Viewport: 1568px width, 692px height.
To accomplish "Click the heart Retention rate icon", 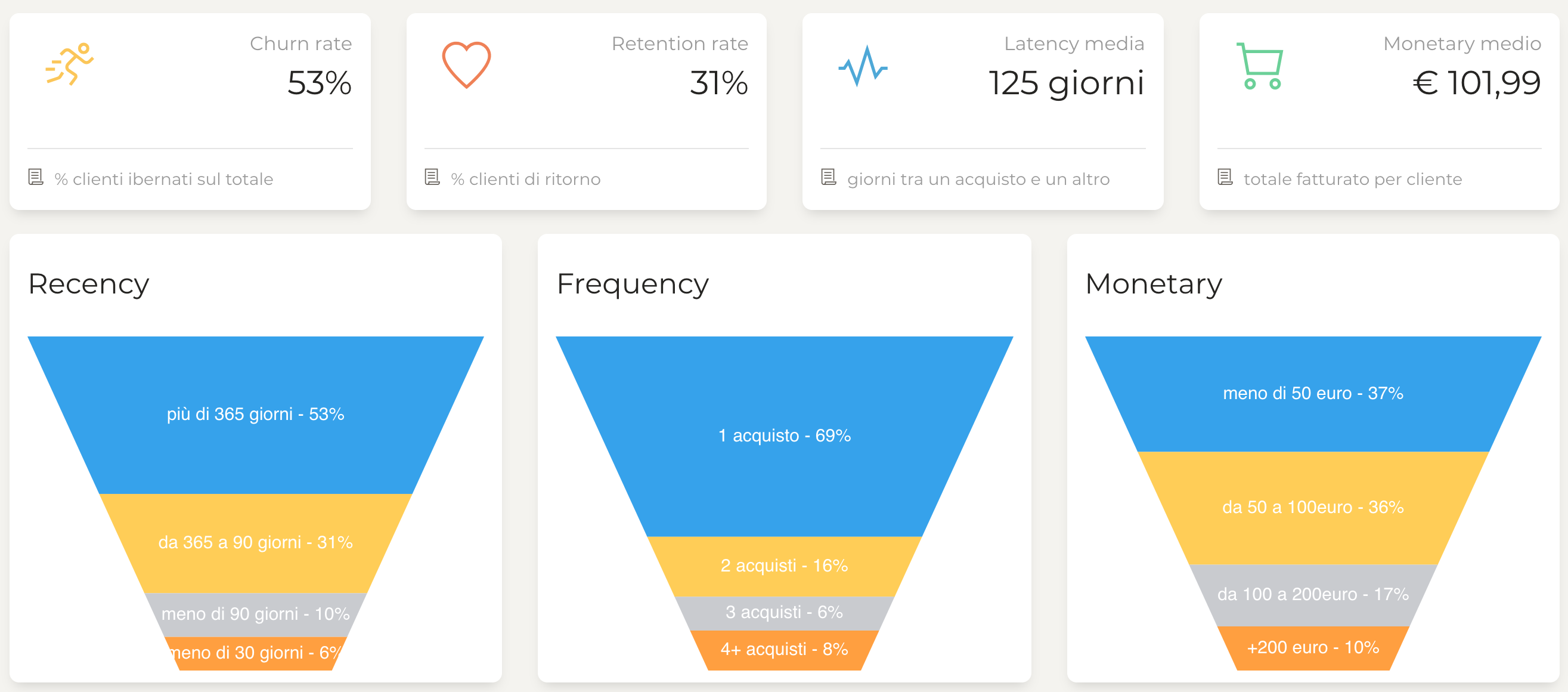I will [x=466, y=64].
